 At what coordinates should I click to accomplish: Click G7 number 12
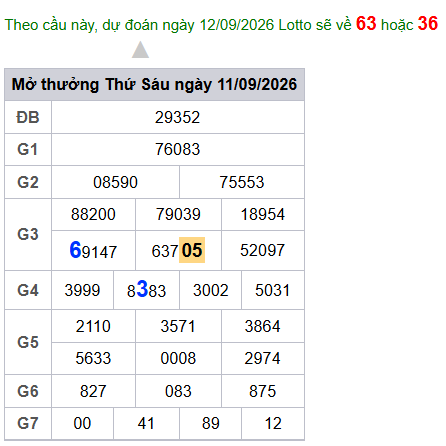[x=273, y=424]
